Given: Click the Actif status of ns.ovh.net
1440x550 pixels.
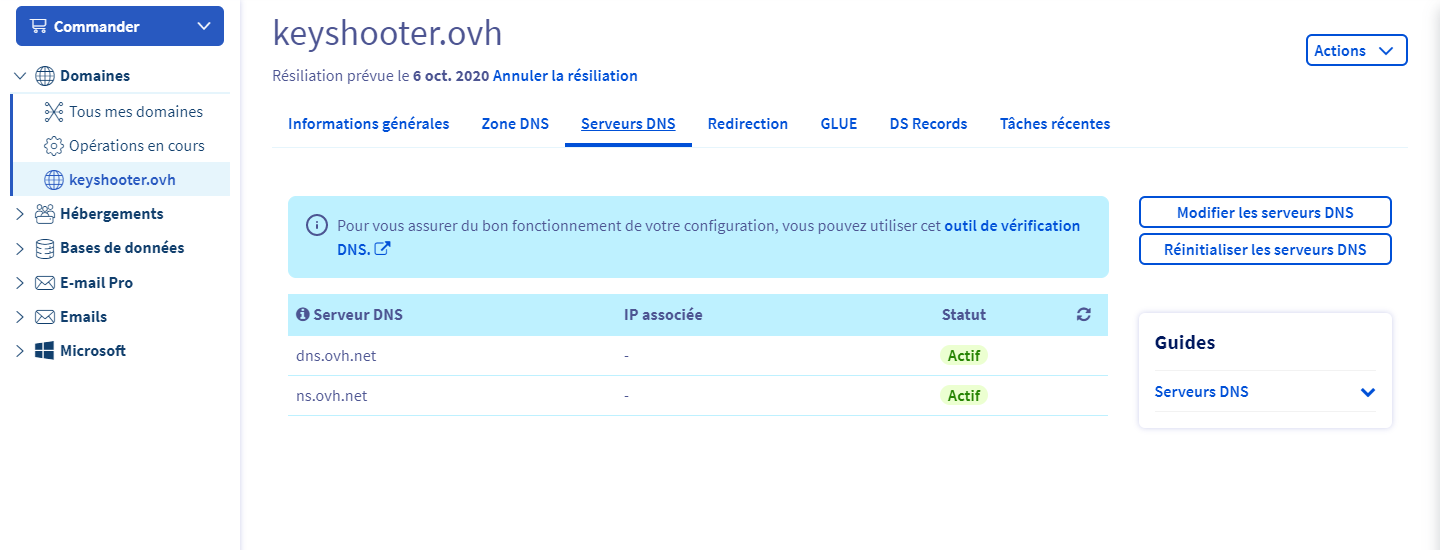Looking at the screenshot, I should (964, 396).
